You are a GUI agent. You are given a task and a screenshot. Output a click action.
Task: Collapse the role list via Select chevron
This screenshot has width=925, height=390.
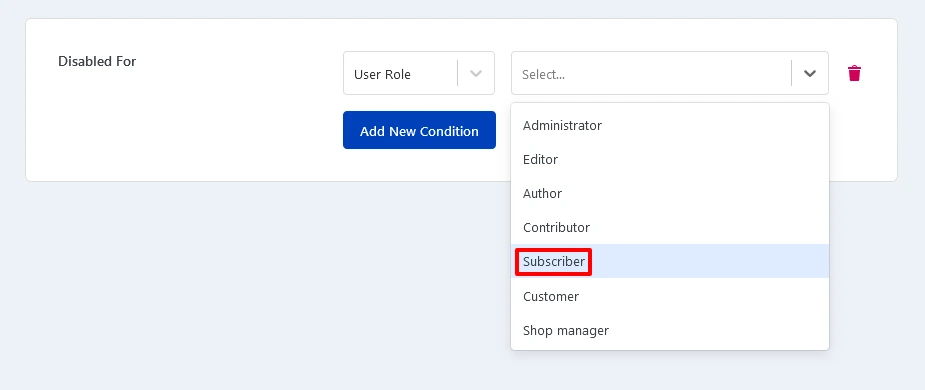(x=810, y=73)
